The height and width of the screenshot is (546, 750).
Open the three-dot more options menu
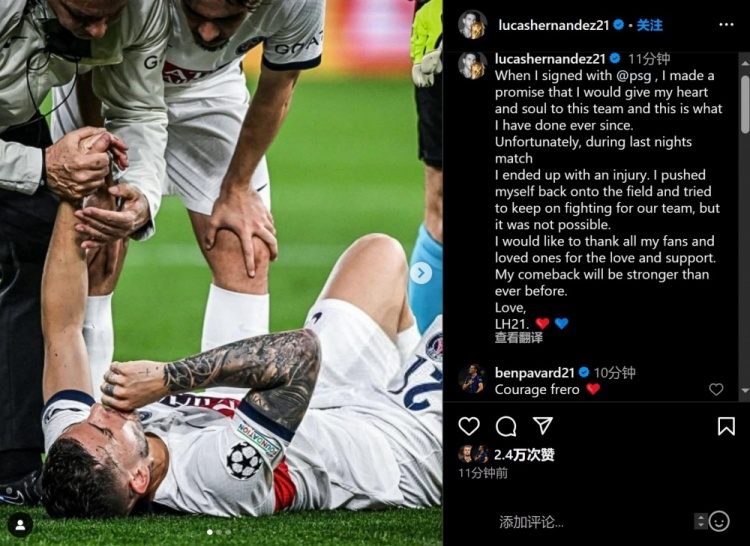click(726, 25)
